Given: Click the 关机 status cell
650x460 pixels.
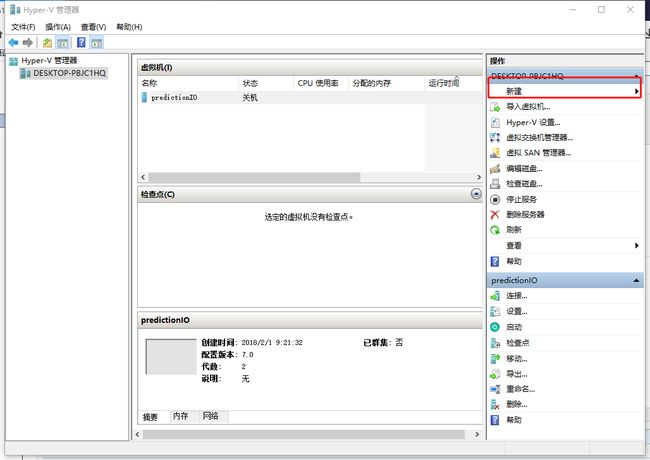Looking at the screenshot, I should click(250, 98).
